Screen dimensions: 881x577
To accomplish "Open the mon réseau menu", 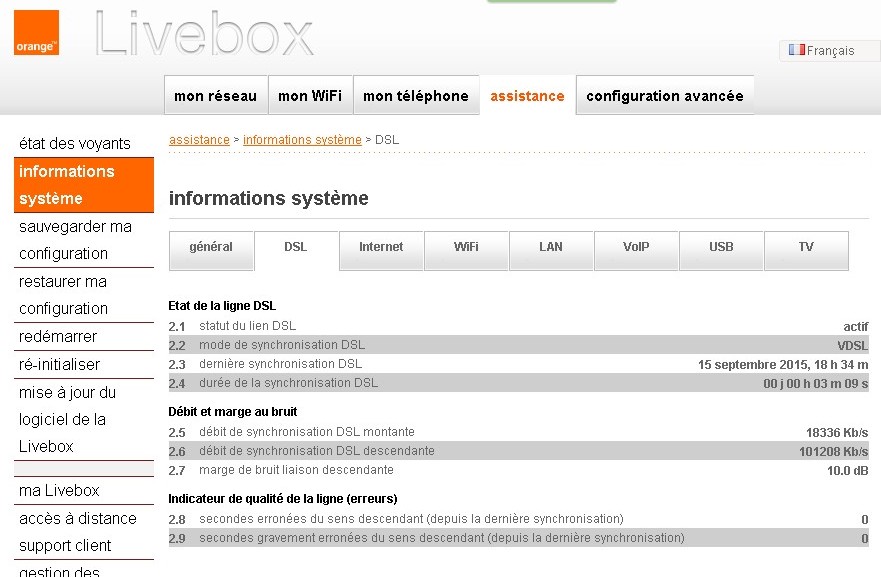I will click(215, 96).
